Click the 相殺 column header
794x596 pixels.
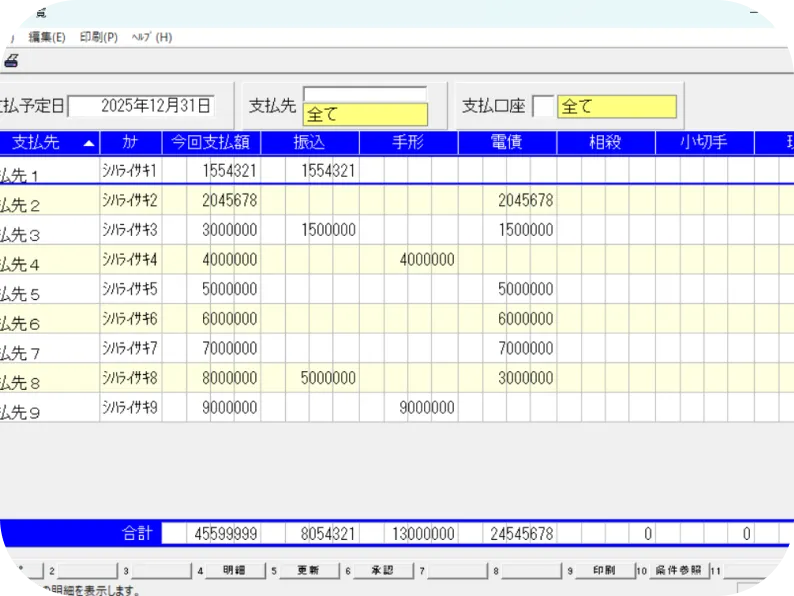point(605,143)
